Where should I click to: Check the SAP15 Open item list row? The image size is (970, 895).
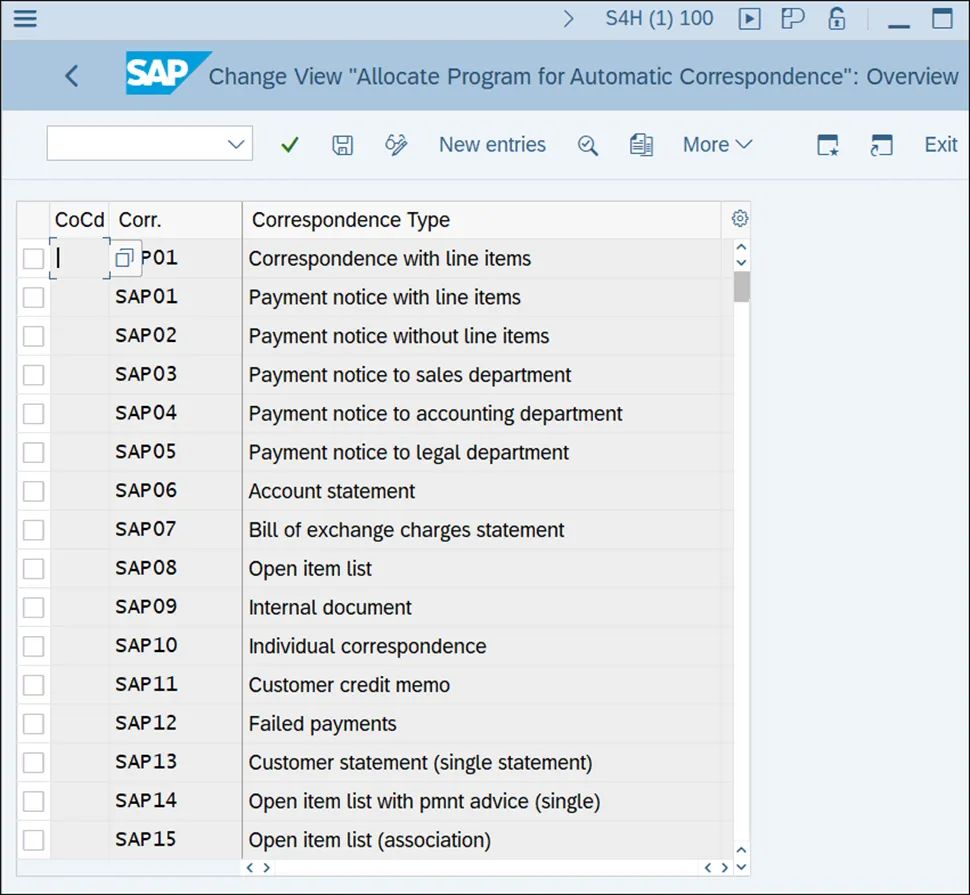[x=34, y=840]
